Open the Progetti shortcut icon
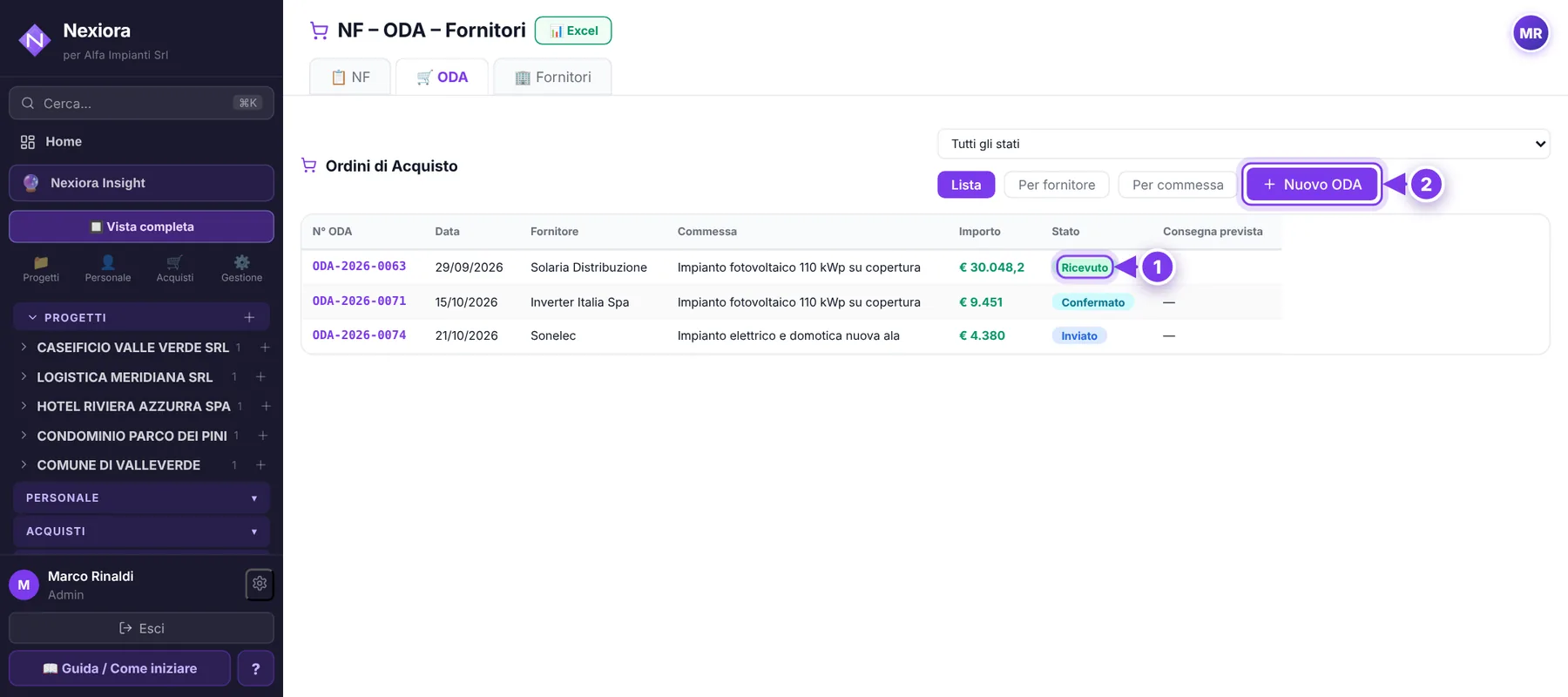The height and width of the screenshot is (697, 1568). (x=41, y=268)
